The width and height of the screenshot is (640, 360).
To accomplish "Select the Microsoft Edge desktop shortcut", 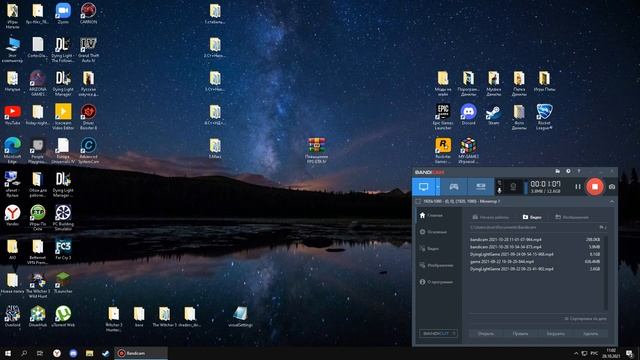I will click(12, 150).
